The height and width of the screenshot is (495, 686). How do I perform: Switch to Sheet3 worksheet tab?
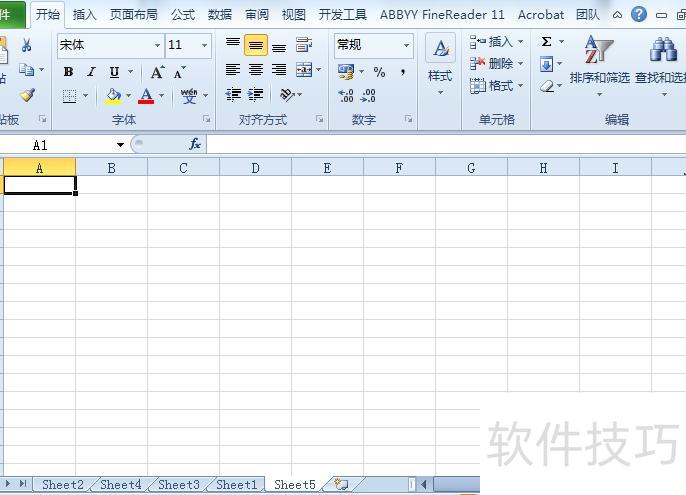179,484
